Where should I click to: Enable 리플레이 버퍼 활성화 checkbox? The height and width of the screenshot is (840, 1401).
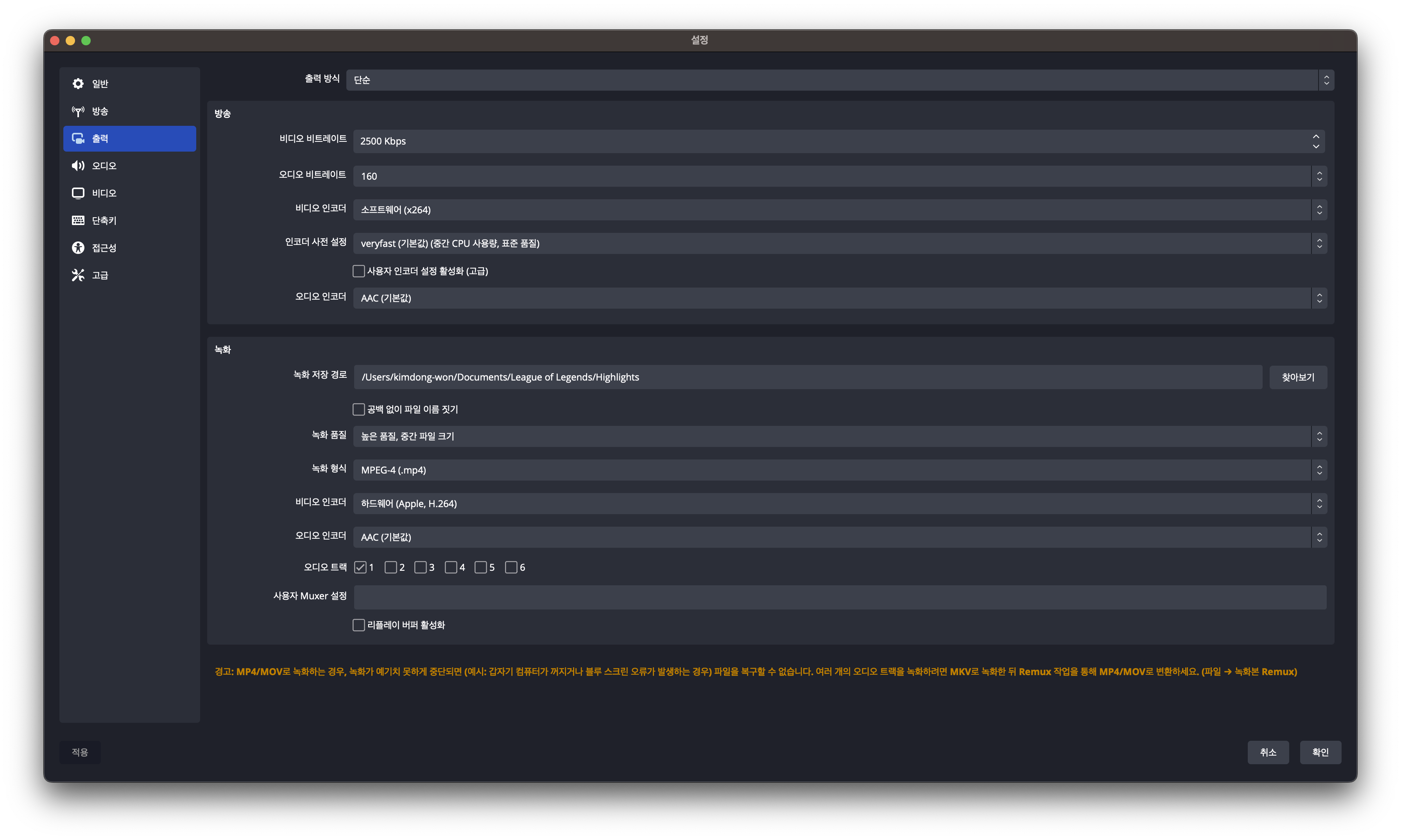358,625
